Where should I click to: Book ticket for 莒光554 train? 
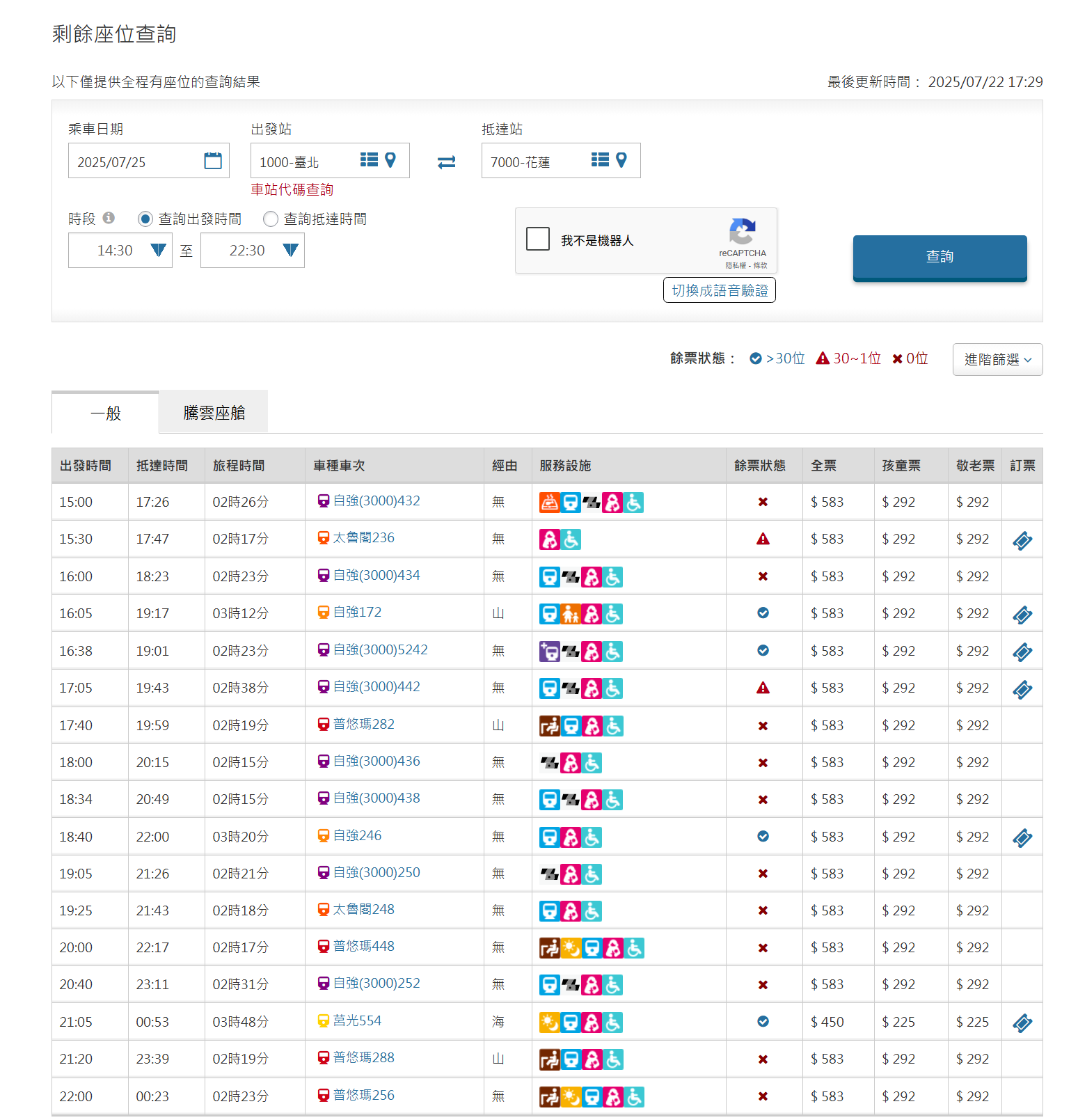(x=1022, y=1023)
